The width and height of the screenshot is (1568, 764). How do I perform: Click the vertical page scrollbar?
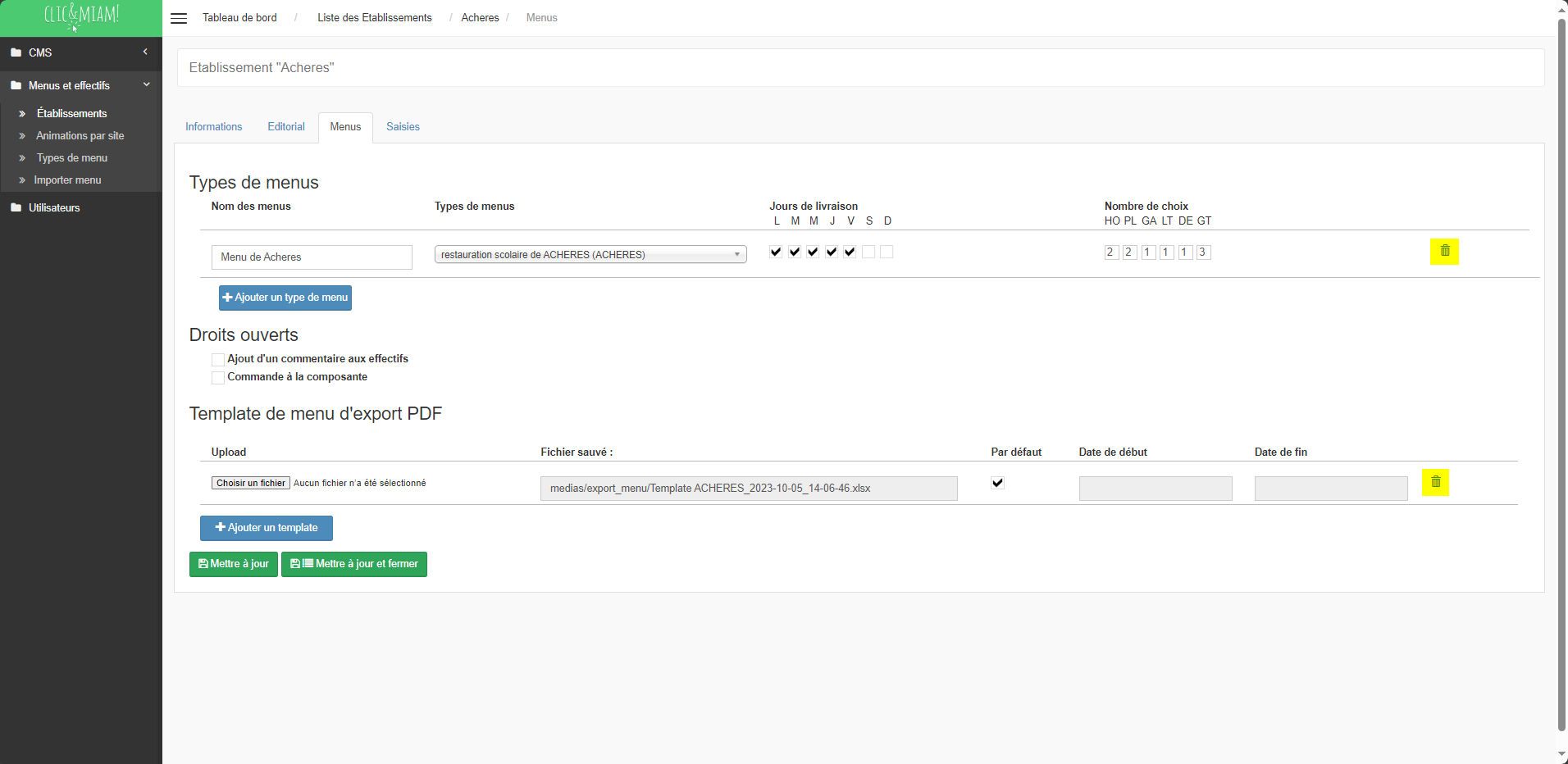[x=1561, y=374]
